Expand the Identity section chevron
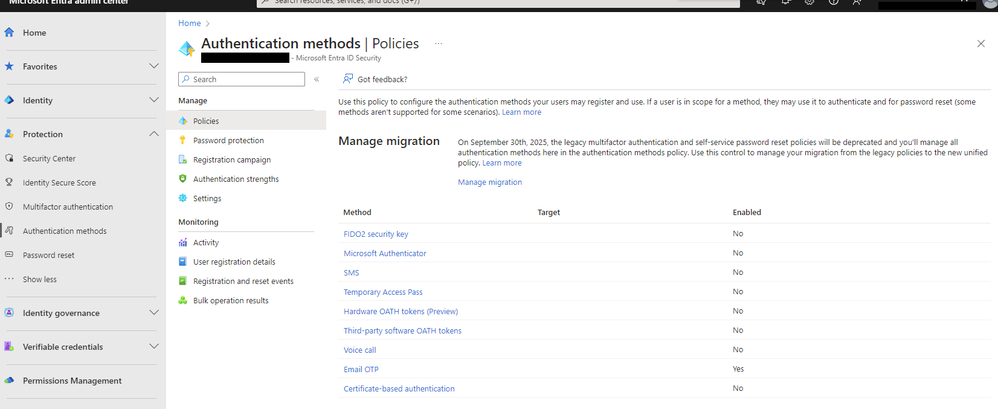Image resolution: width=998 pixels, height=409 pixels. 153,100
